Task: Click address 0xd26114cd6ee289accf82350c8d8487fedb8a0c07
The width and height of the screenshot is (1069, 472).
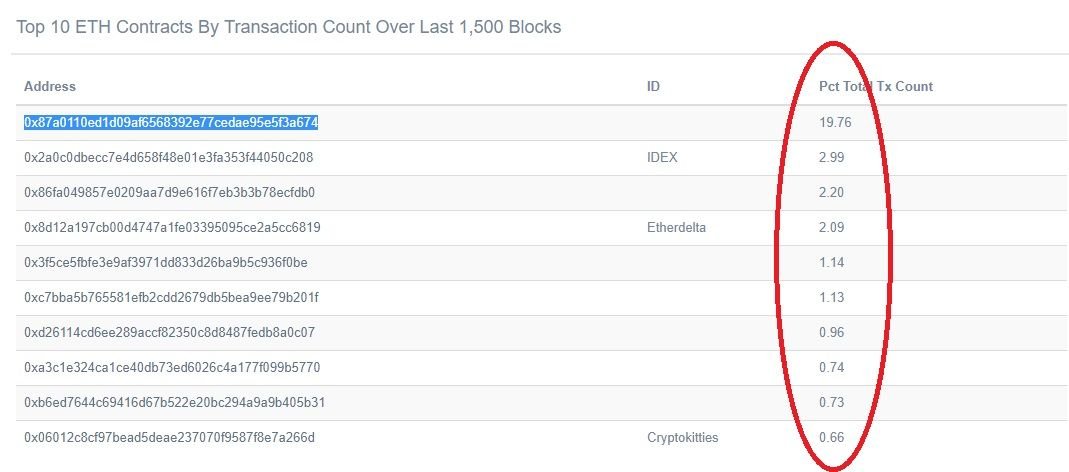Action: (x=169, y=333)
